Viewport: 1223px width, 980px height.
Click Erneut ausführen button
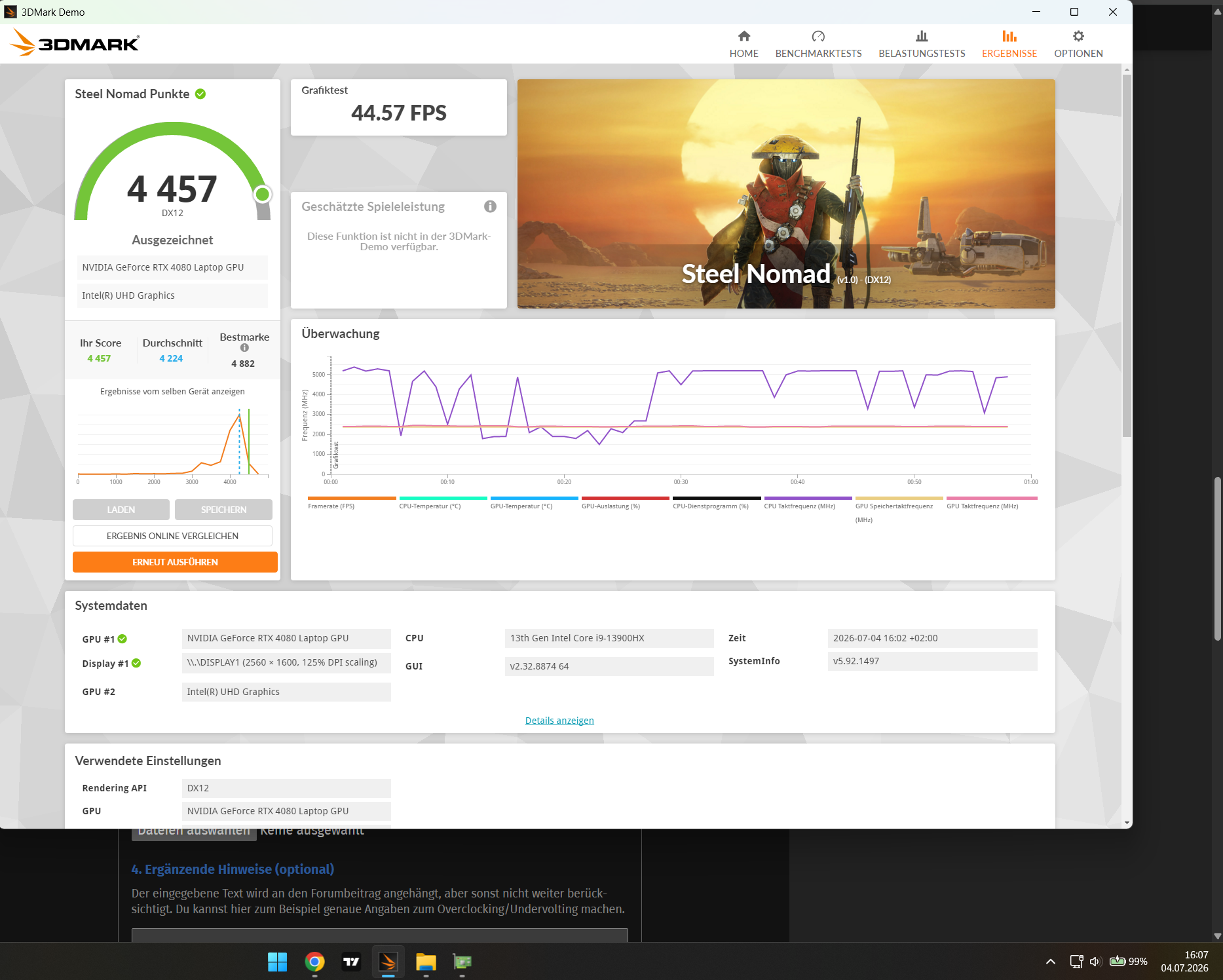tap(175, 562)
